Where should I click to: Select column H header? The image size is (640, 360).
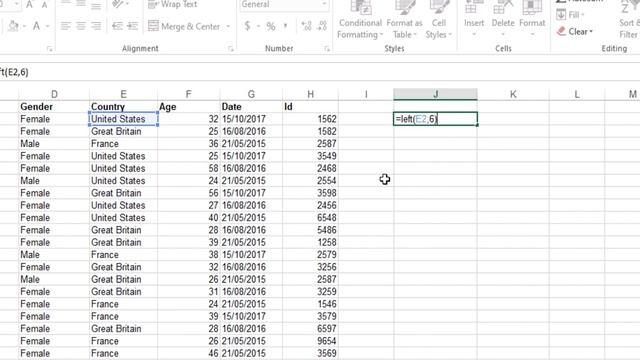[x=310, y=94]
